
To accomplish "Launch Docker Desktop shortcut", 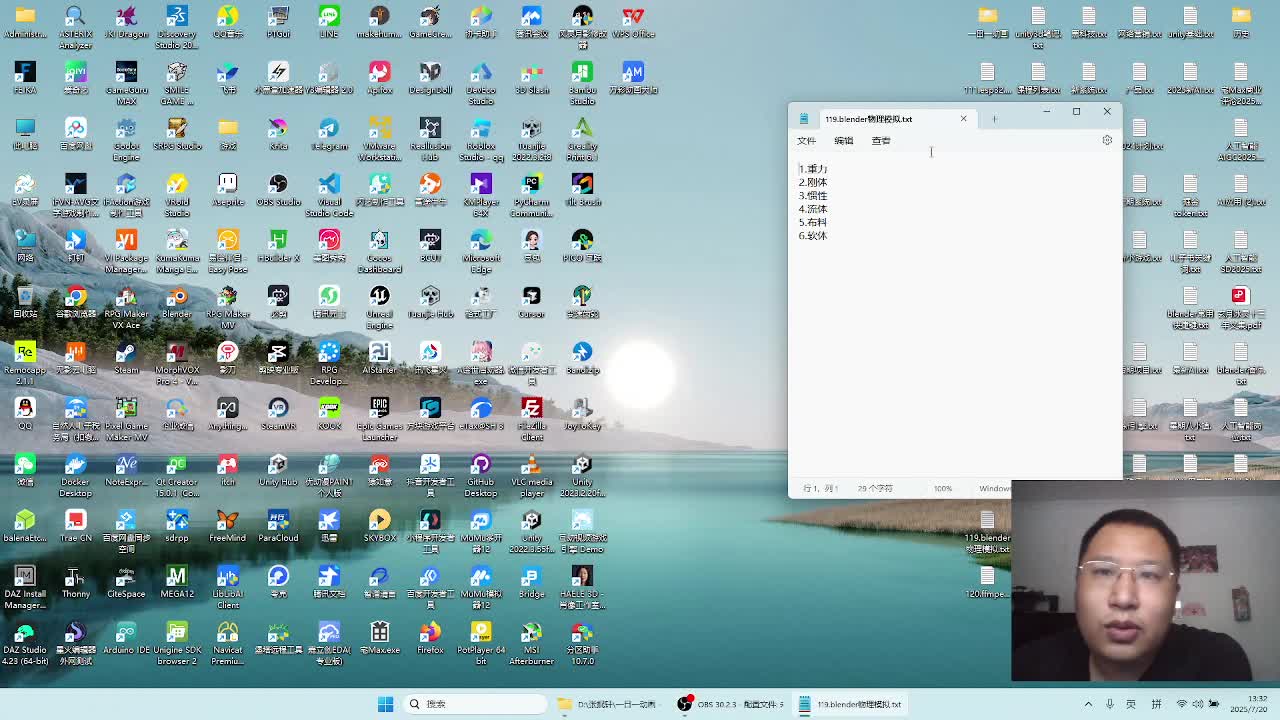I will tap(75, 466).
